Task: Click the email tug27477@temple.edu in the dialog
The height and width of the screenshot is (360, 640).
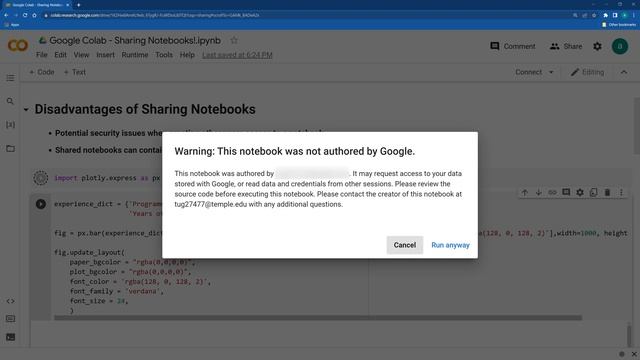Action: pyautogui.click(x=211, y=204)
